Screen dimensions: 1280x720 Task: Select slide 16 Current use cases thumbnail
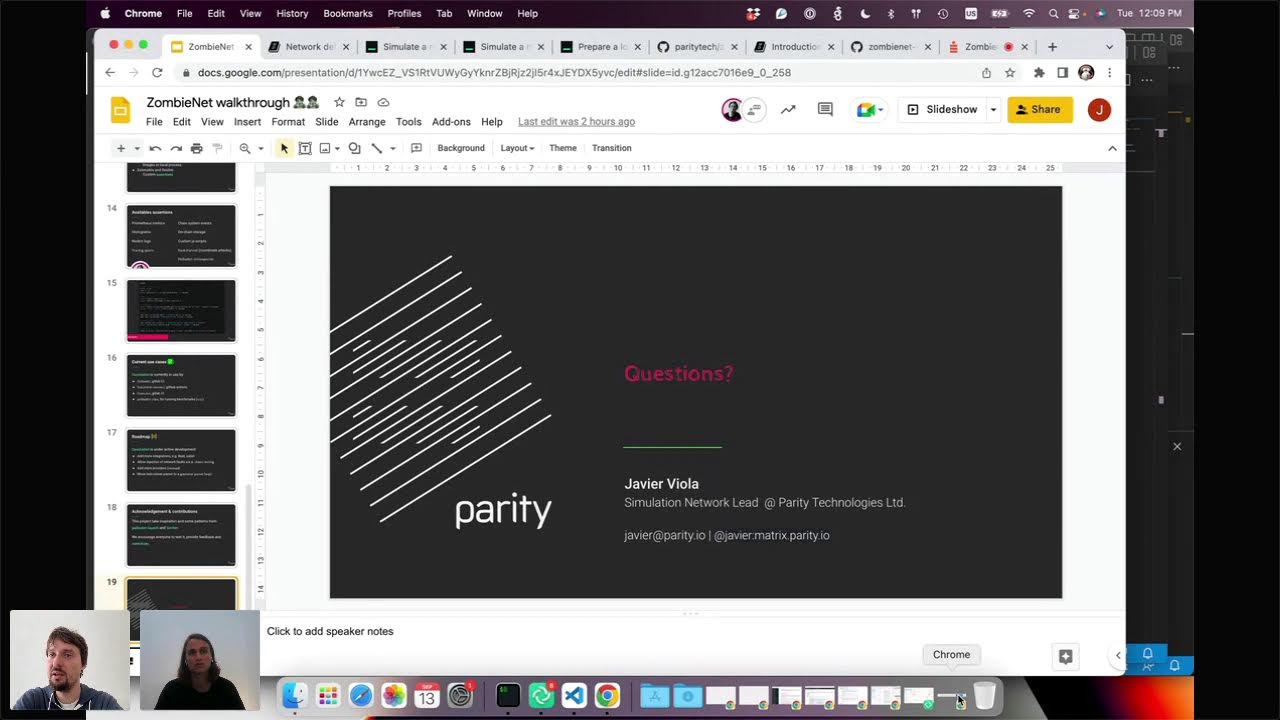click(x=181, y=385)
